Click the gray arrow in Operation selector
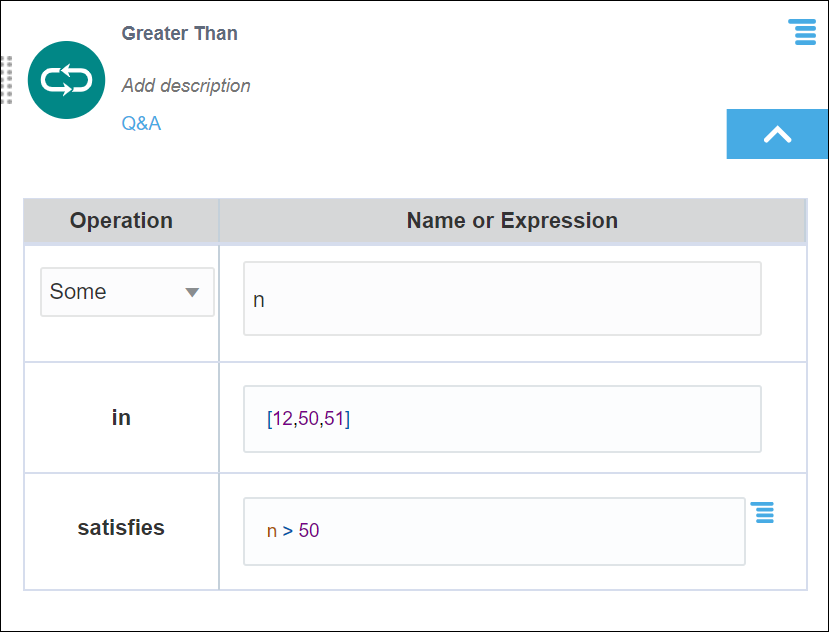Viewport: 829px width, 632px height. tap(193, 293)
